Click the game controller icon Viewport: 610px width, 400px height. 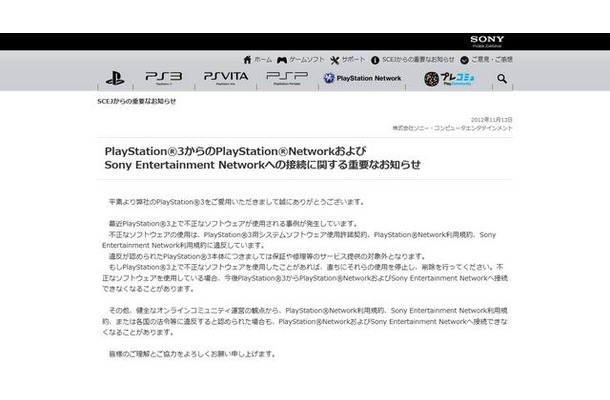(282, 60)
